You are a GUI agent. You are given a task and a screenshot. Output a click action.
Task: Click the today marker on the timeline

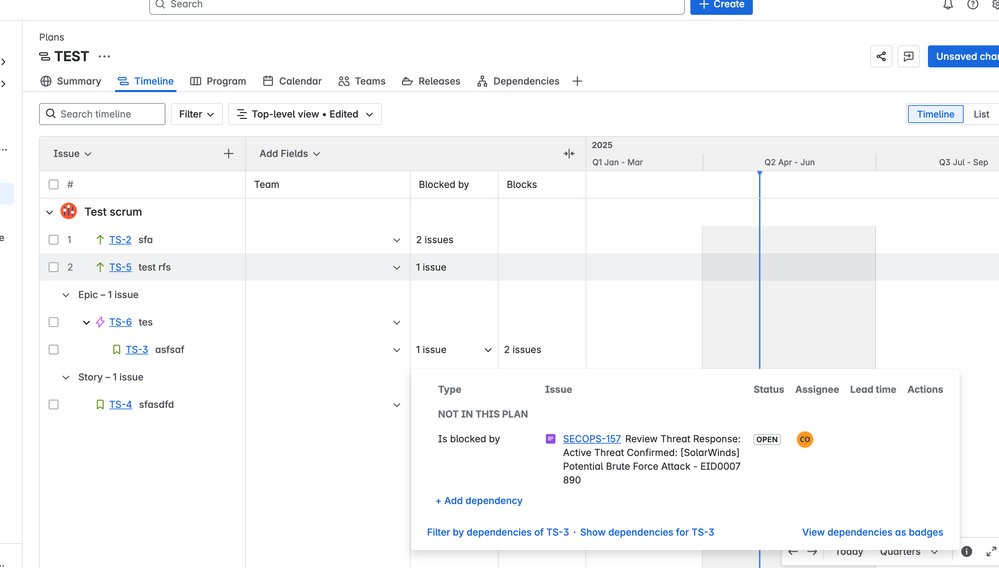(759, 174)
